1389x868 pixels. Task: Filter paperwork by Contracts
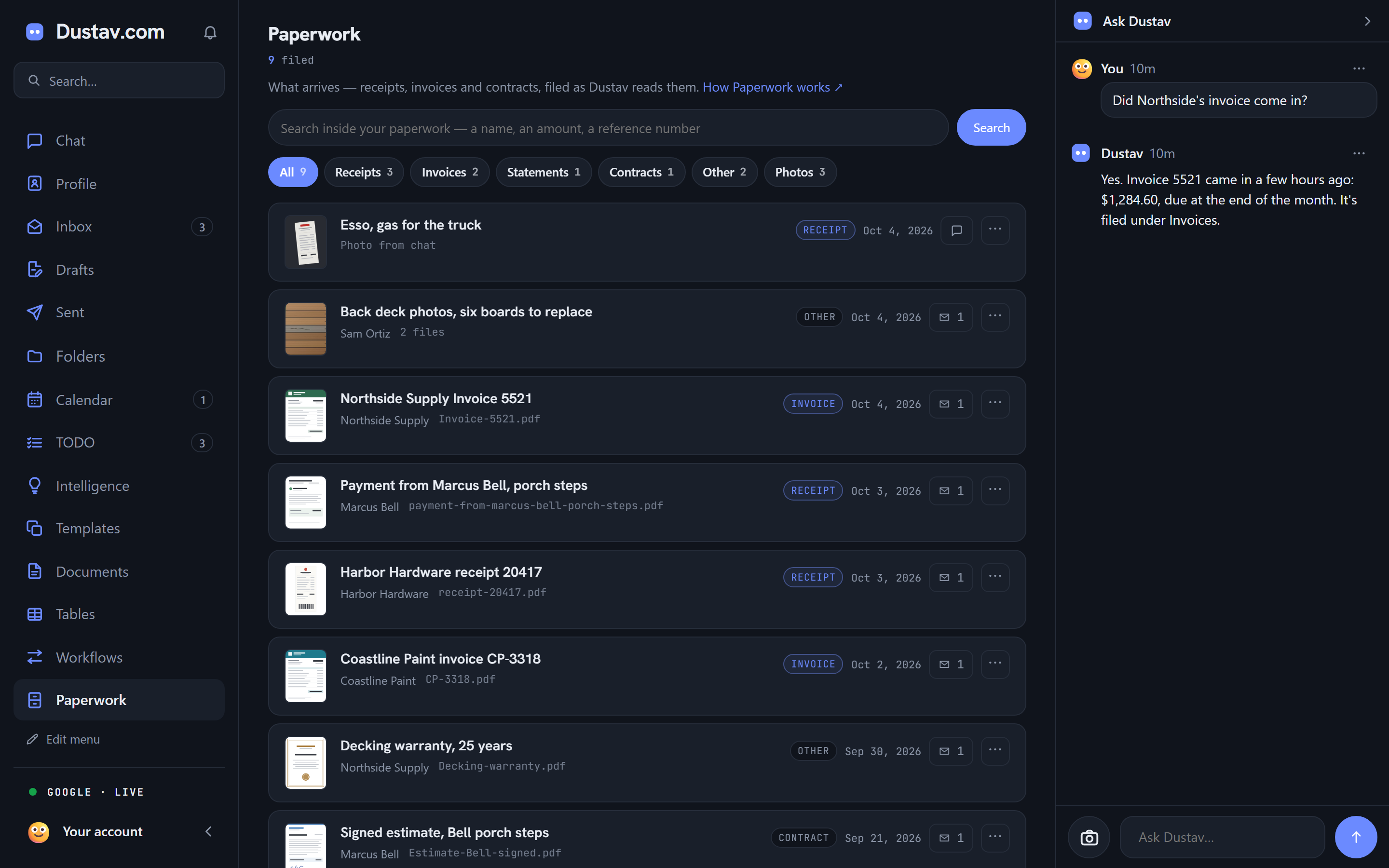tap(641, 172)
